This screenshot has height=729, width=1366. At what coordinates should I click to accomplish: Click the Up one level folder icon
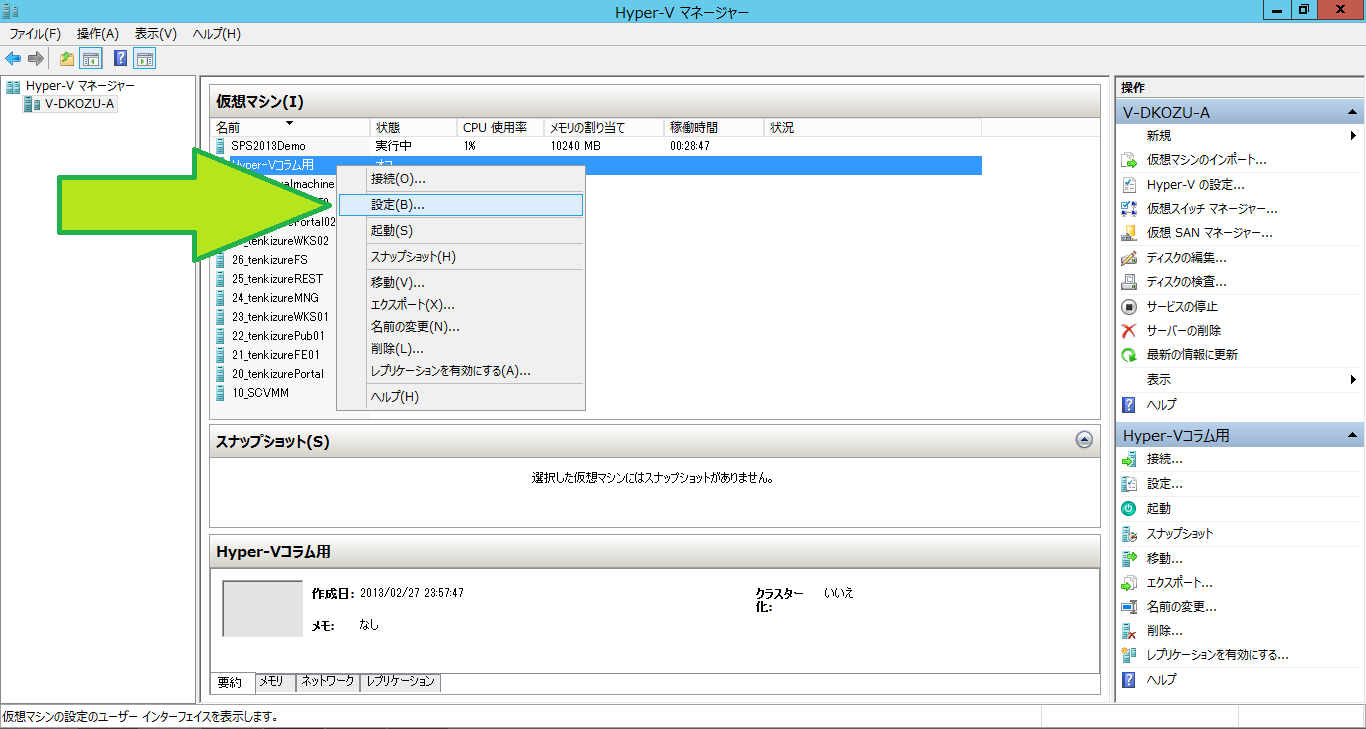point(67,59)
